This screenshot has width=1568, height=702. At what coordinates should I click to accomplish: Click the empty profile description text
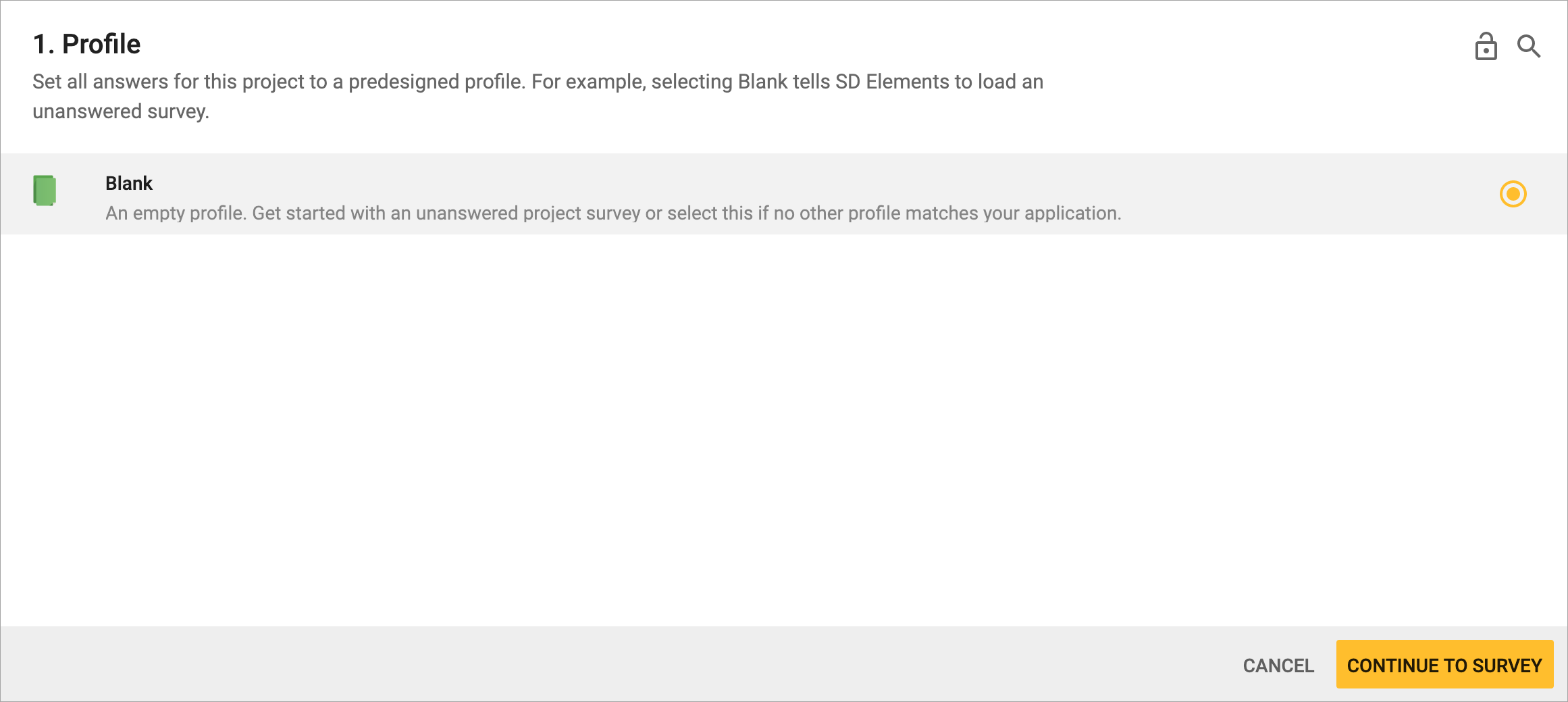pos(614,213)
